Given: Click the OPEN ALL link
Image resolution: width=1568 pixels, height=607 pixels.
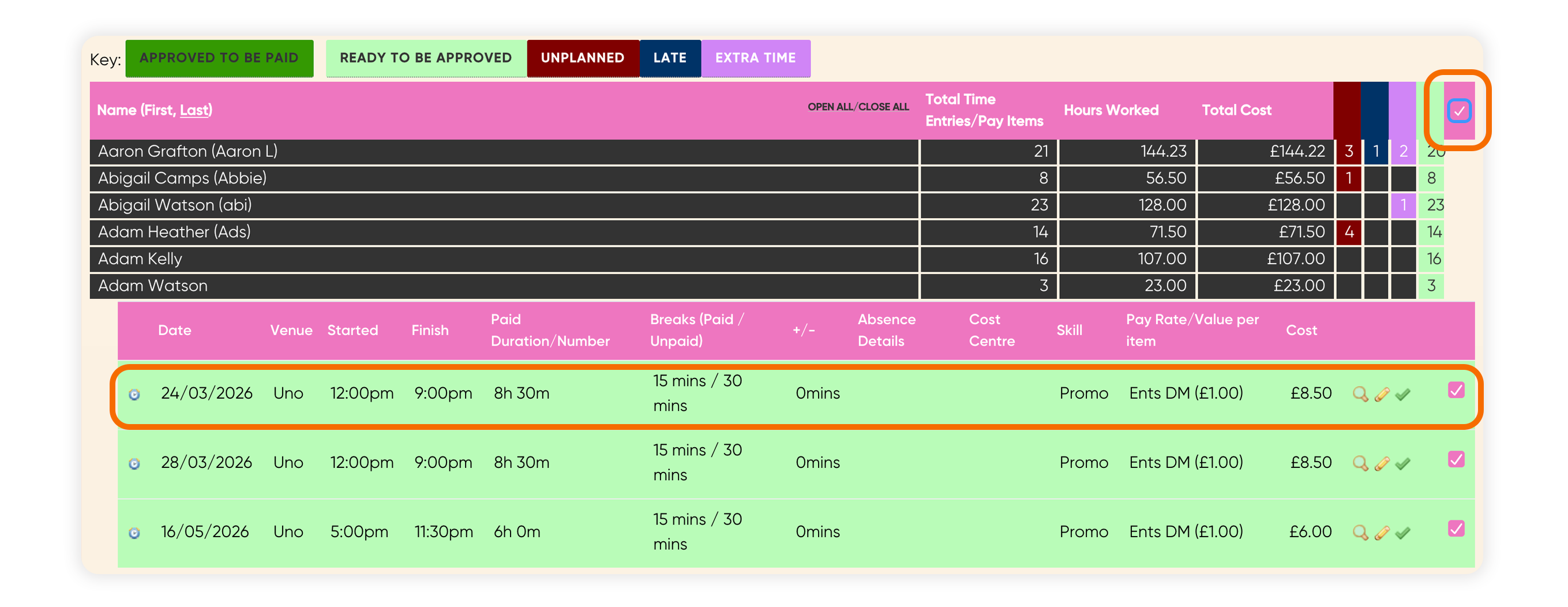Looking at the screenshot, I should [x=830, y=107].
